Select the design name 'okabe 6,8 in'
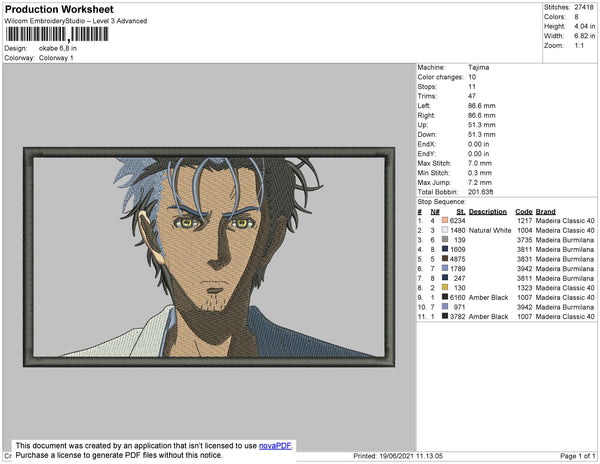The width and height of the screenshot is (600, 464). [x=58, y=48]
